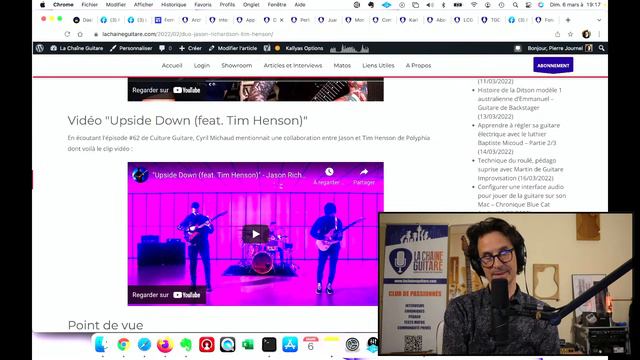Open Configurer une interface audio sidebar link
This screenshot has width=640, height=360.
pyautogui.click(x=522, y=196)
